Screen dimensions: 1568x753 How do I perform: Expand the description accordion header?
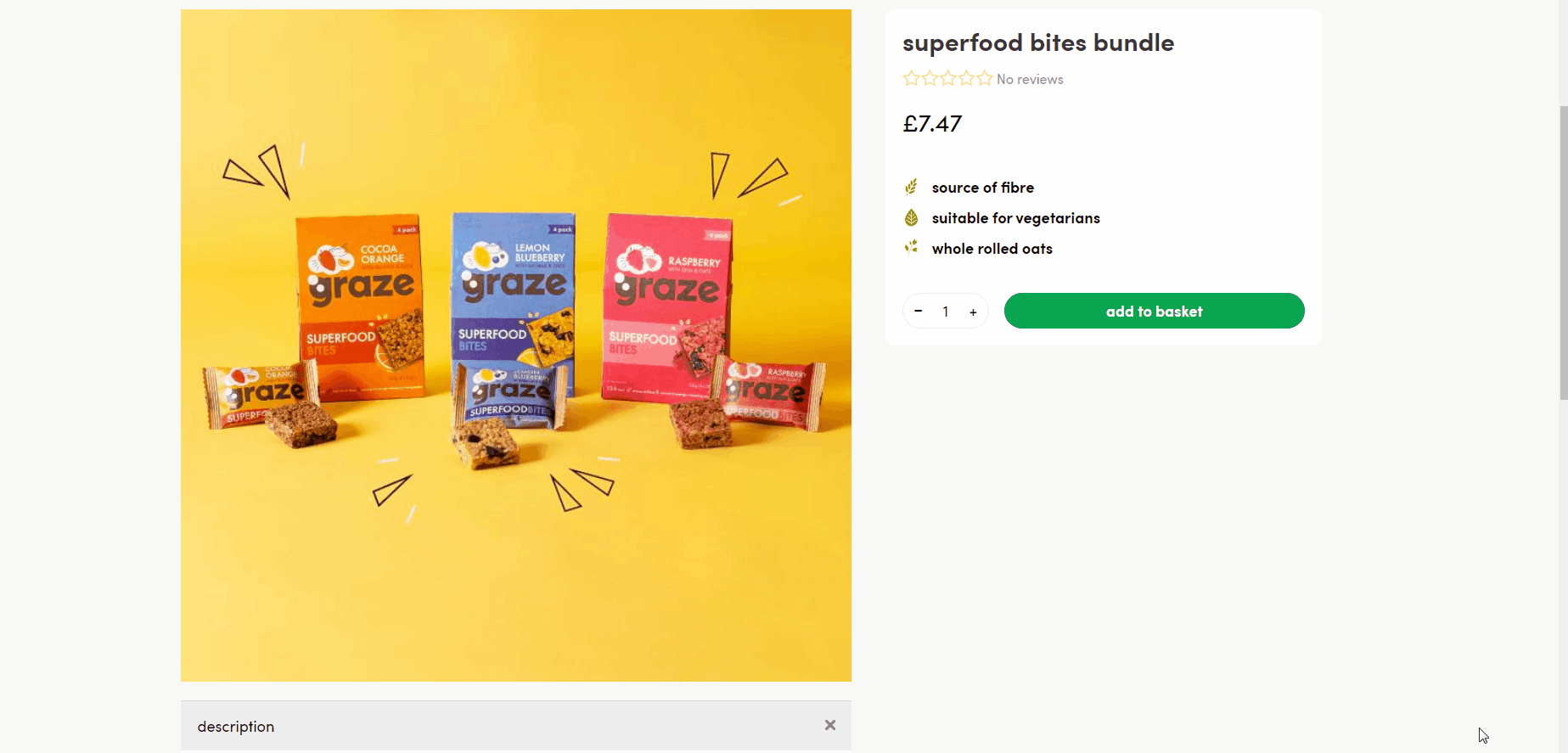pos(515,726)
